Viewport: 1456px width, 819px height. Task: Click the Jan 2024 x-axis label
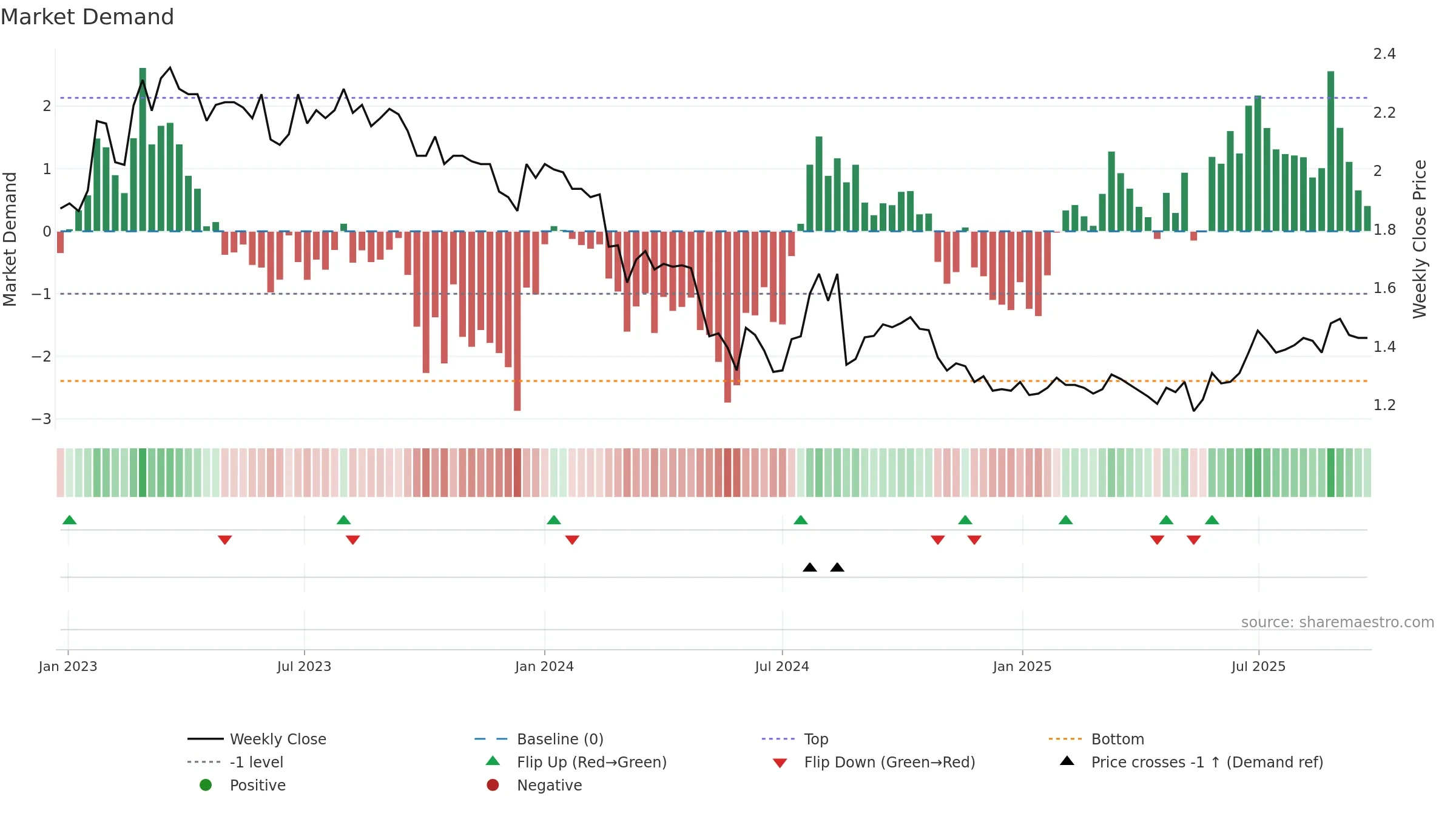click(544, 666)
